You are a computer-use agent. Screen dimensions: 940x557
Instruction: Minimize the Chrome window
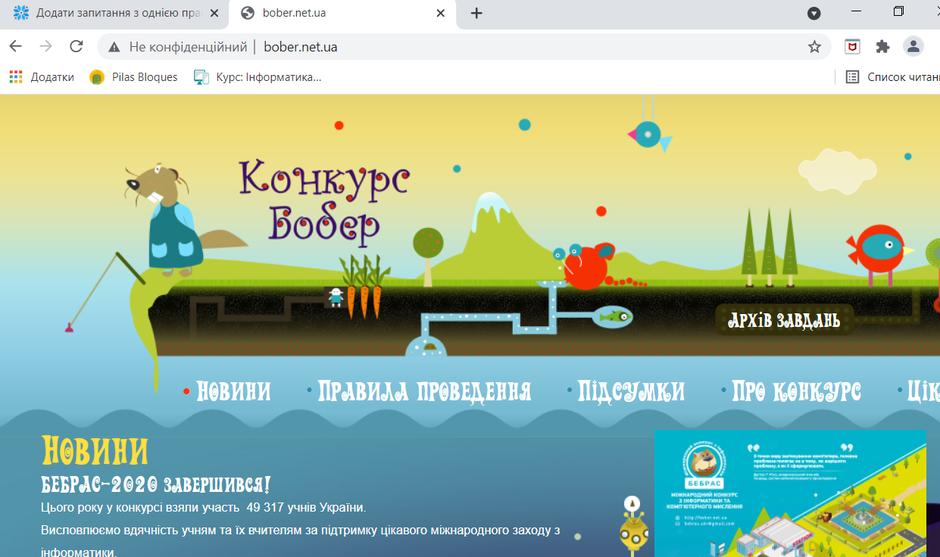[x=856, y=12]
